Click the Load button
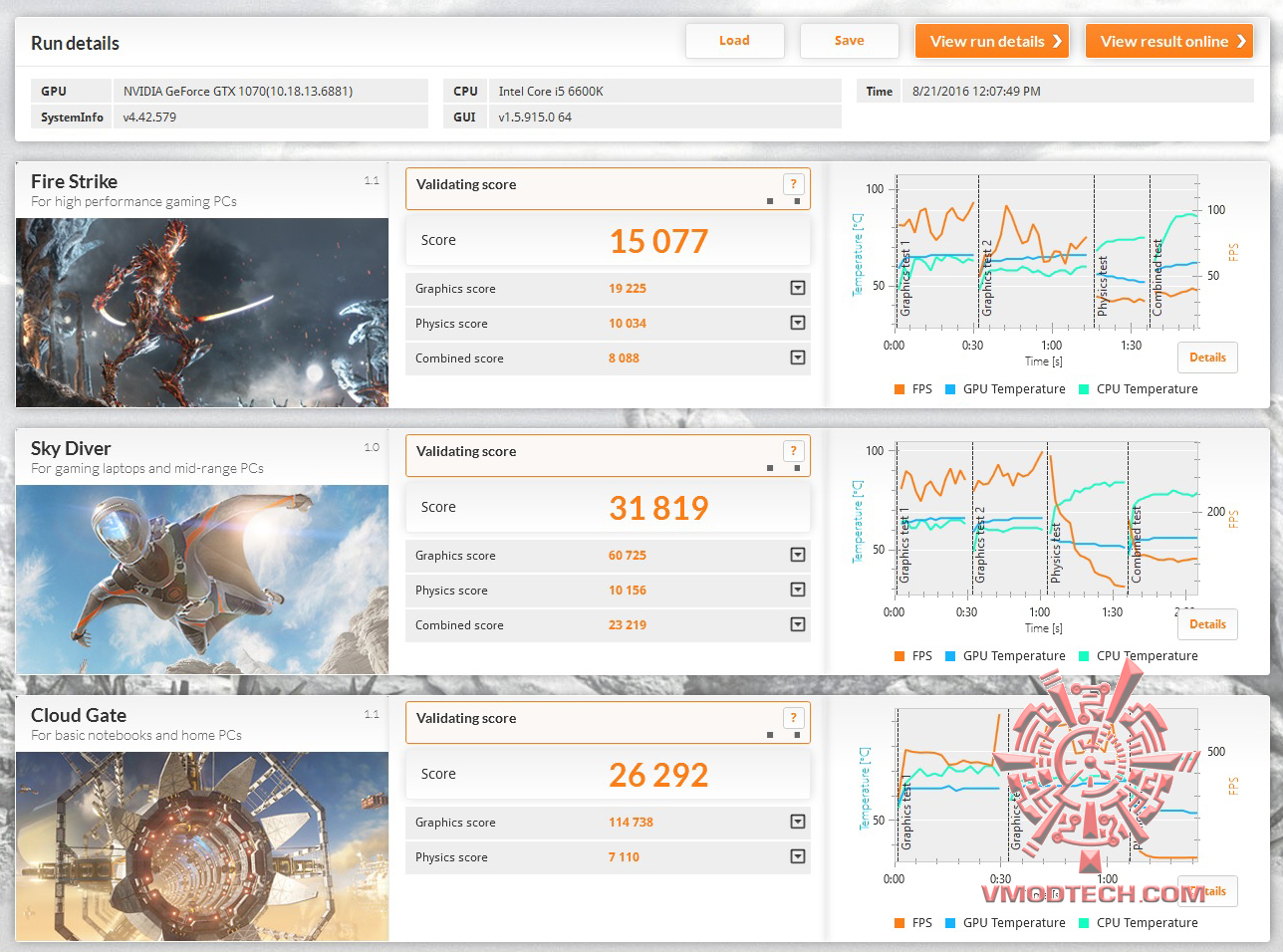The image size is (1283, 952). coord(734,41)
